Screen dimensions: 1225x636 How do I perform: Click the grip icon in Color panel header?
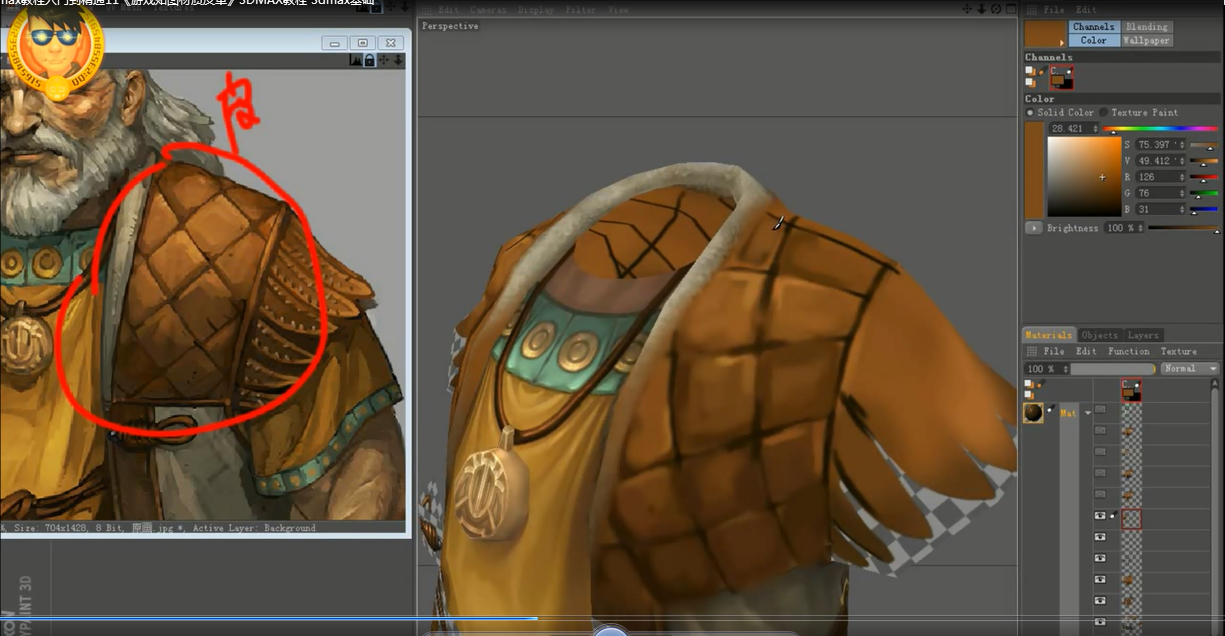pos(1031,10)
